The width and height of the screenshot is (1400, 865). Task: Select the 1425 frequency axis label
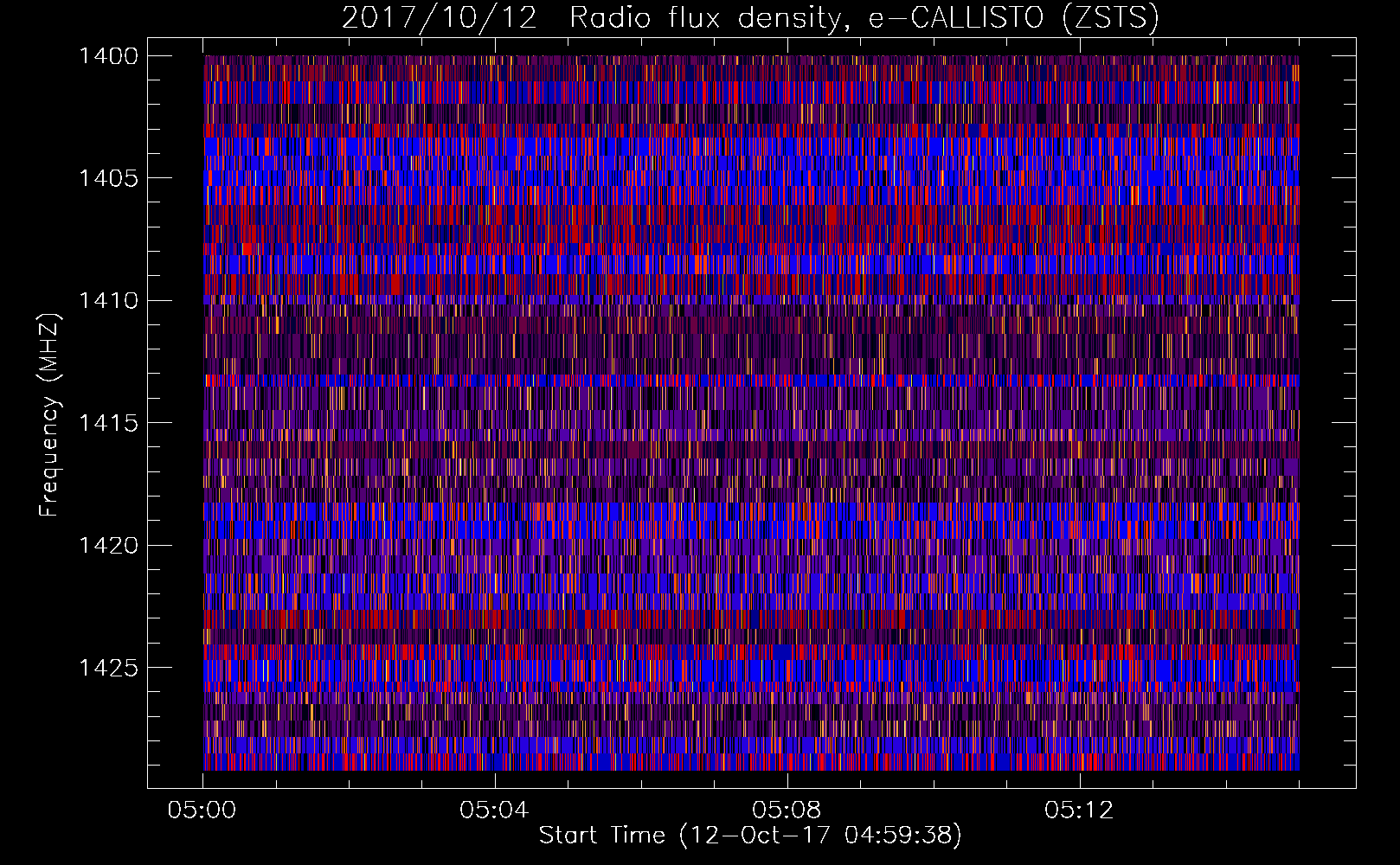pyautogui.click(x=109, y=668)
